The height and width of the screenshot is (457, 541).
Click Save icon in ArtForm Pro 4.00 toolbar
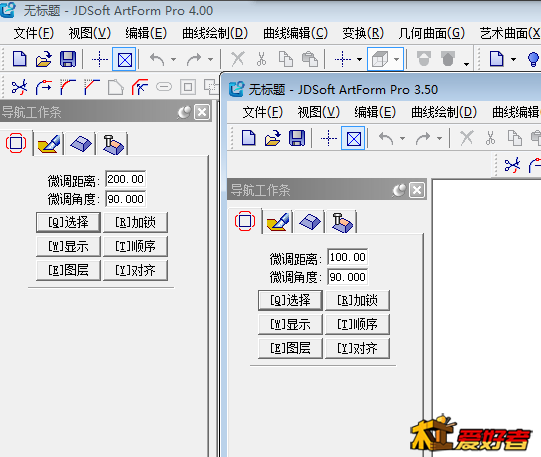point(68,59)
